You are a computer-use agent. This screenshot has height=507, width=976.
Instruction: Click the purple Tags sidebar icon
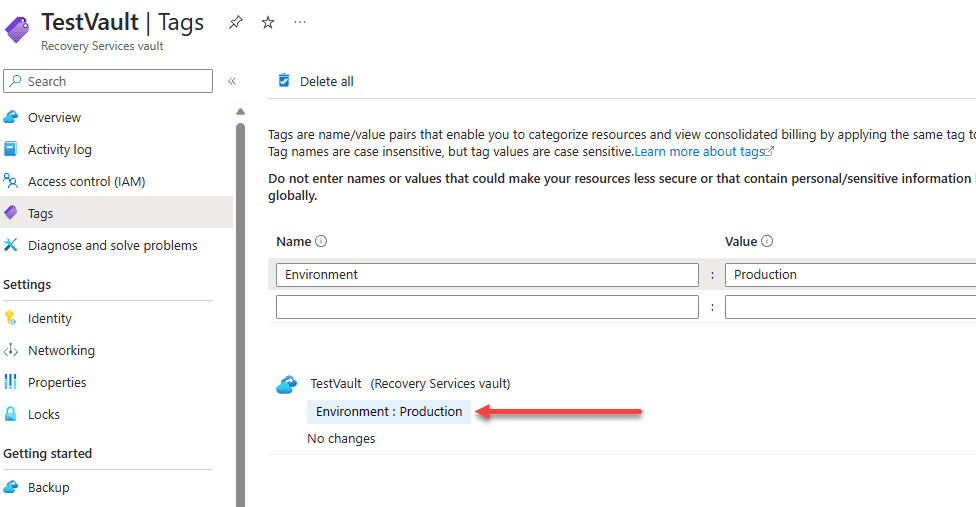click(11, 213)
